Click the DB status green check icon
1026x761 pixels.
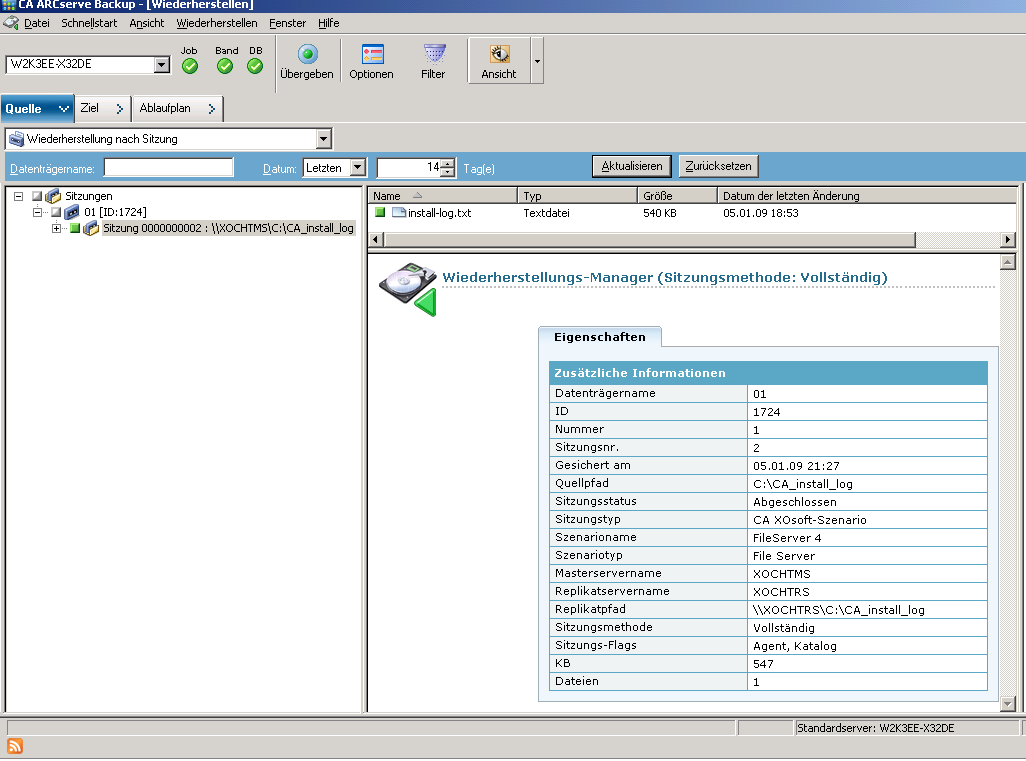coord(255,66)
